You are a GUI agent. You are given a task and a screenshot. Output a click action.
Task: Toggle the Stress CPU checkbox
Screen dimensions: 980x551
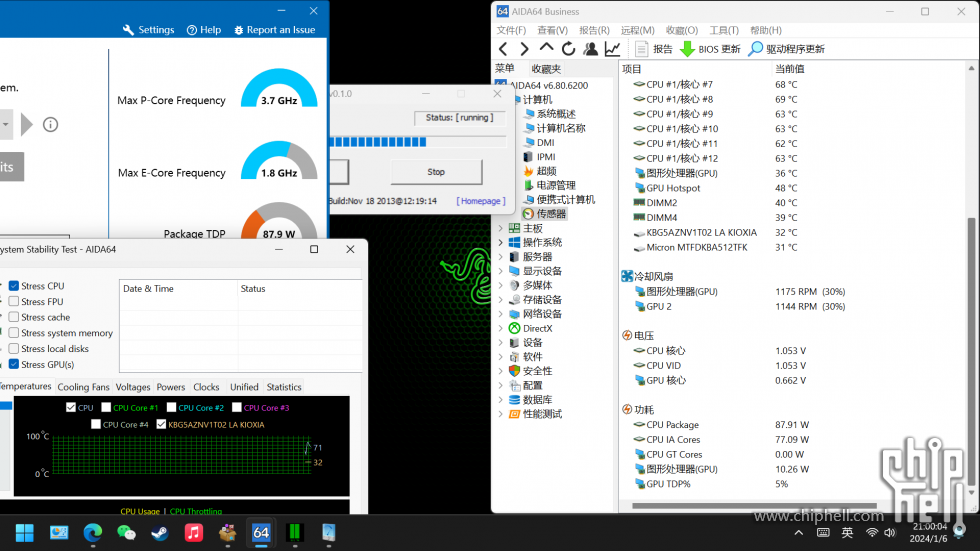coord(14,285)
